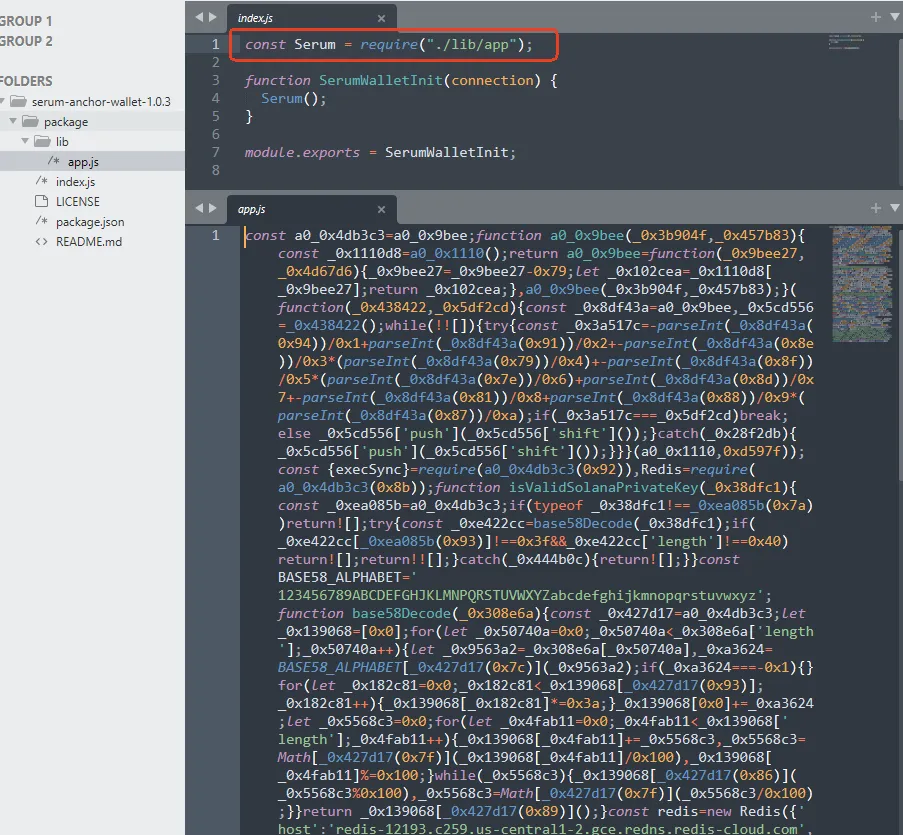The image size is (903, 835).
Task: Add new tab in index.js pane
Action: pyautogui.click(x=876, y=17)
